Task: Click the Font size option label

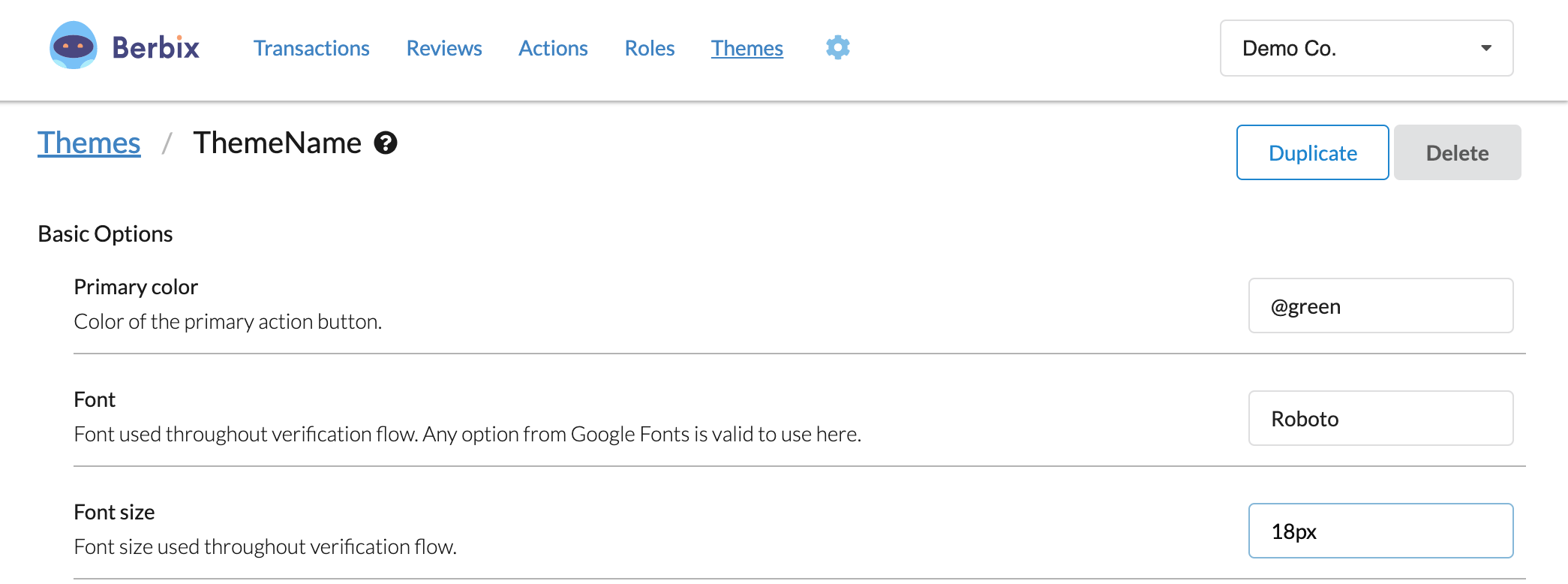Action: 114,512
